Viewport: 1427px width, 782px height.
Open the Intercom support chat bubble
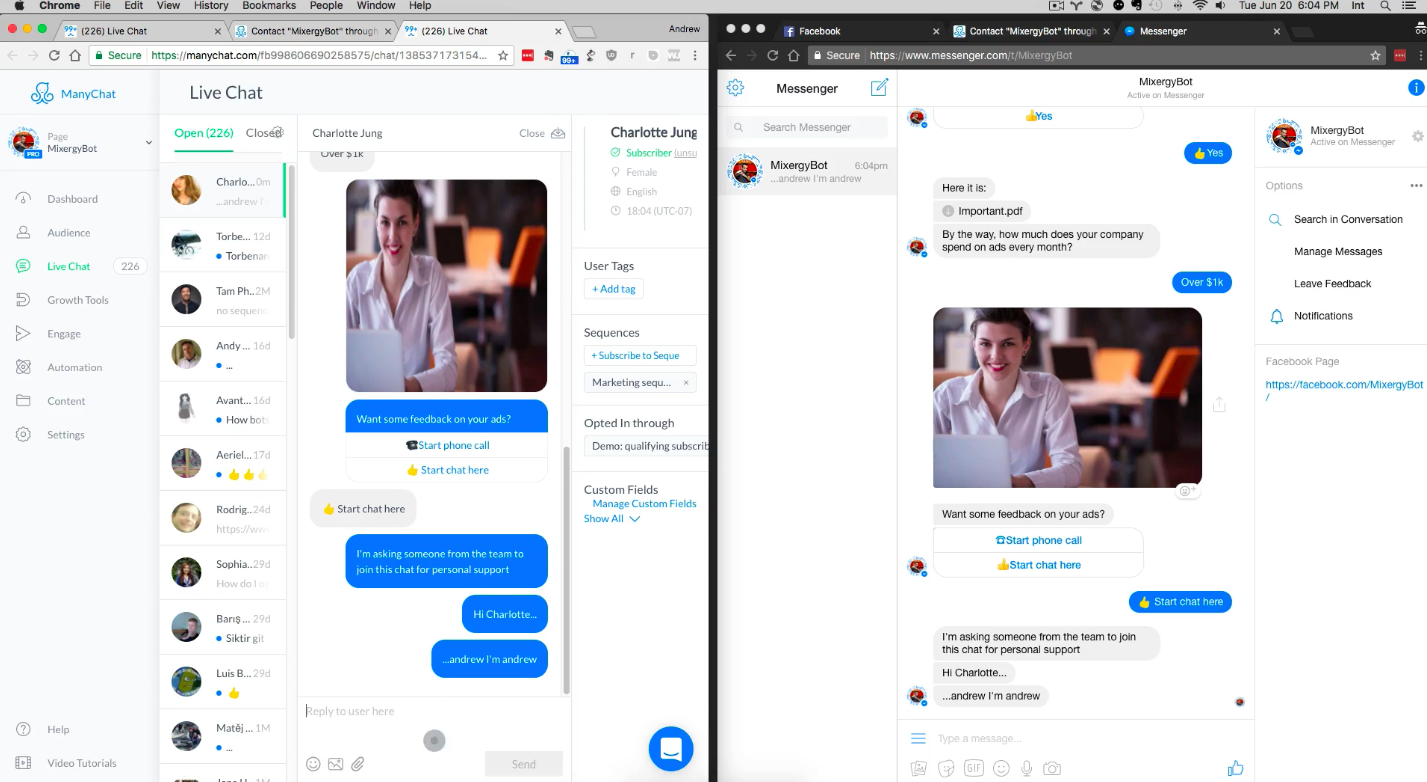[670, 748]
